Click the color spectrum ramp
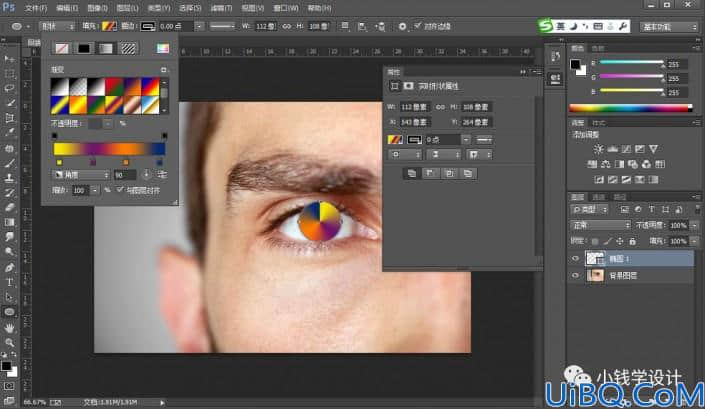This screenshot has height=409, width=705. [630, 108]
